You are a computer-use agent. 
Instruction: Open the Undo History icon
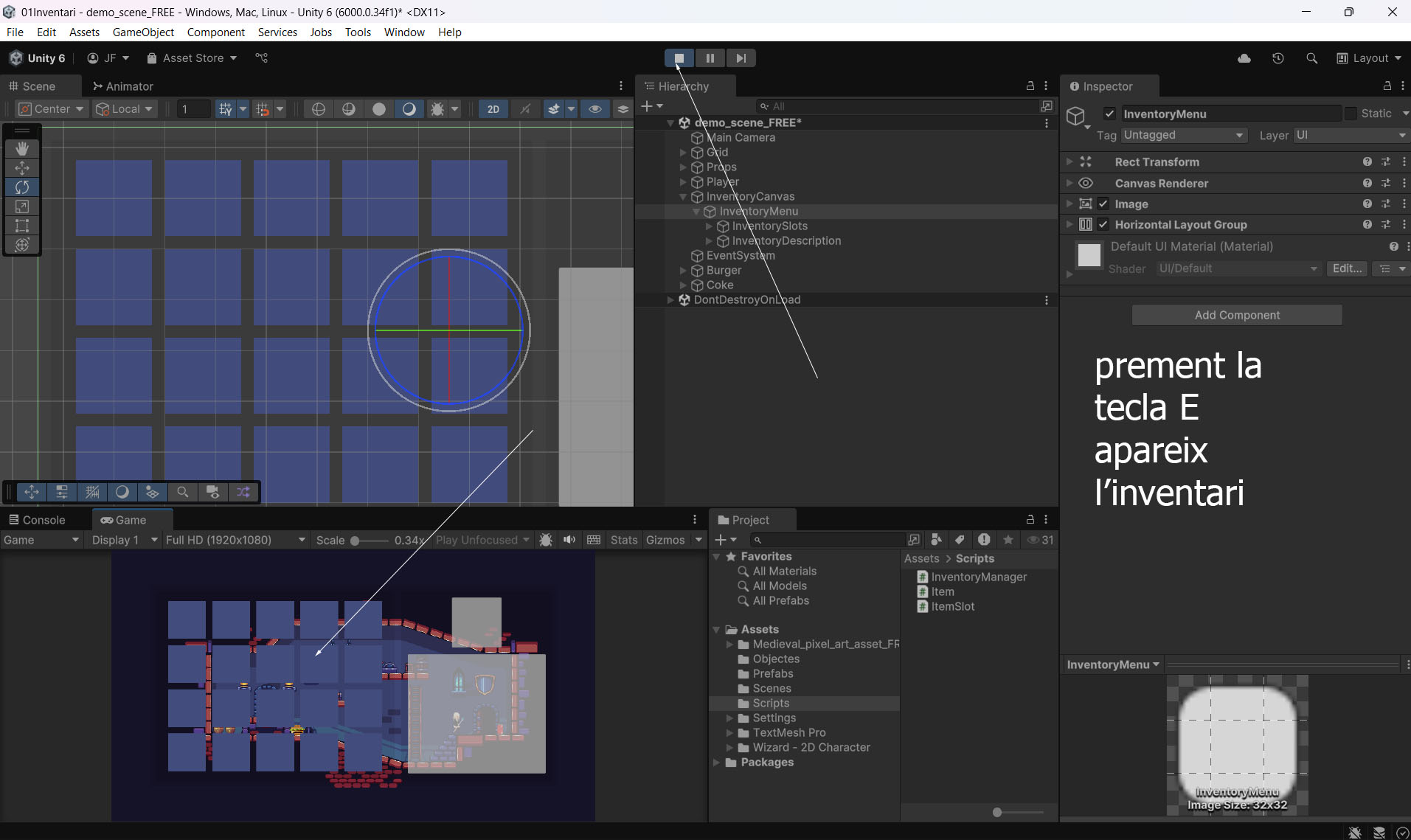coord(1278,58)
